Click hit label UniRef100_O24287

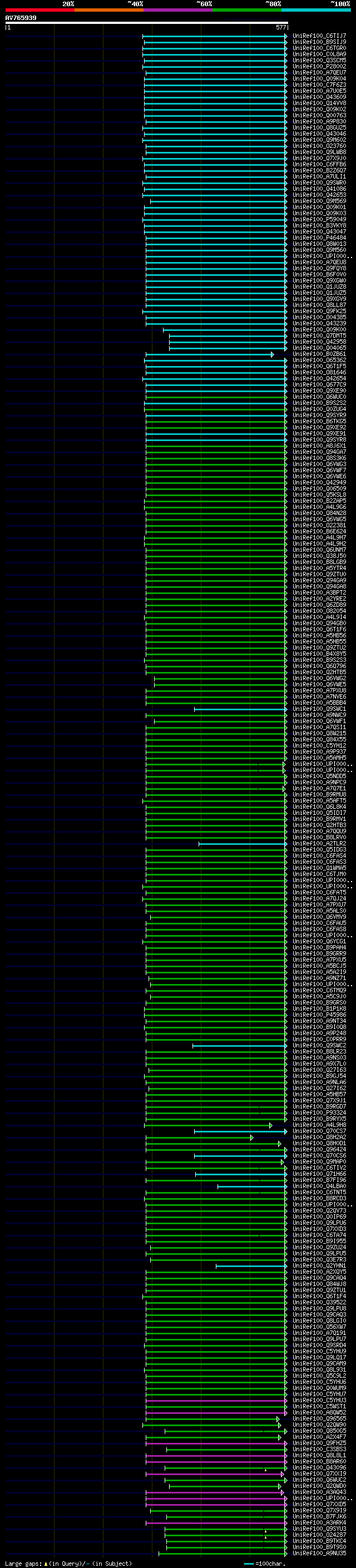pos(319,1535)
